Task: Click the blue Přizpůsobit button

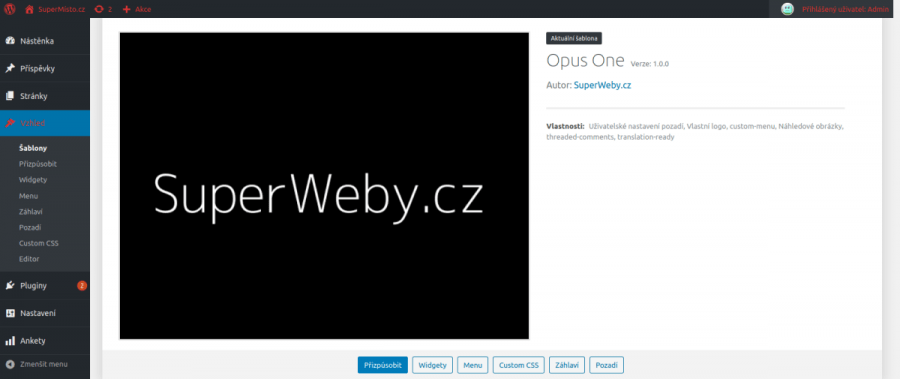Action: (382, 365)
